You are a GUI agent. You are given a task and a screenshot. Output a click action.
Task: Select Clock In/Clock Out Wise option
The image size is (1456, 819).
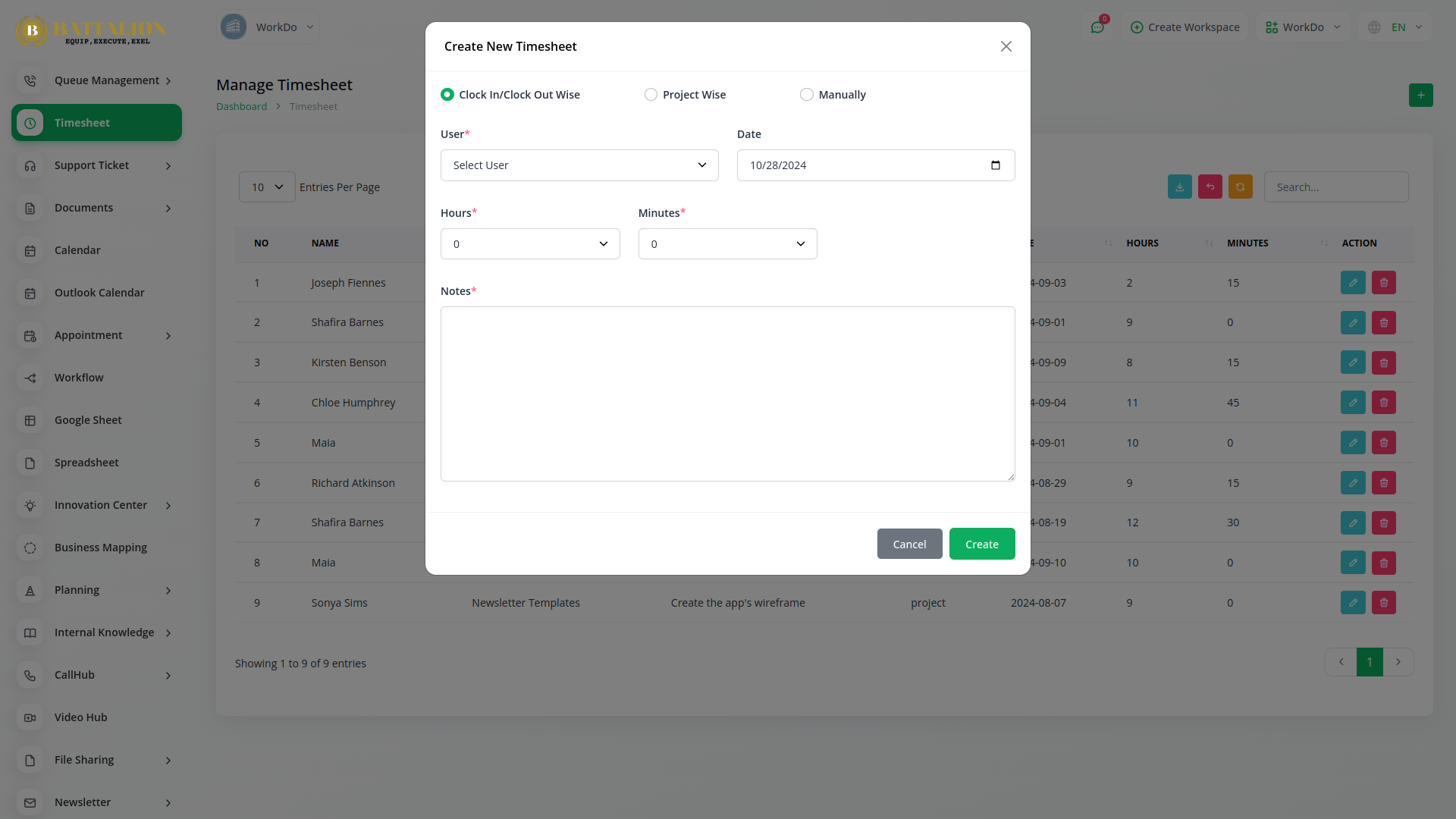point(447,95)
